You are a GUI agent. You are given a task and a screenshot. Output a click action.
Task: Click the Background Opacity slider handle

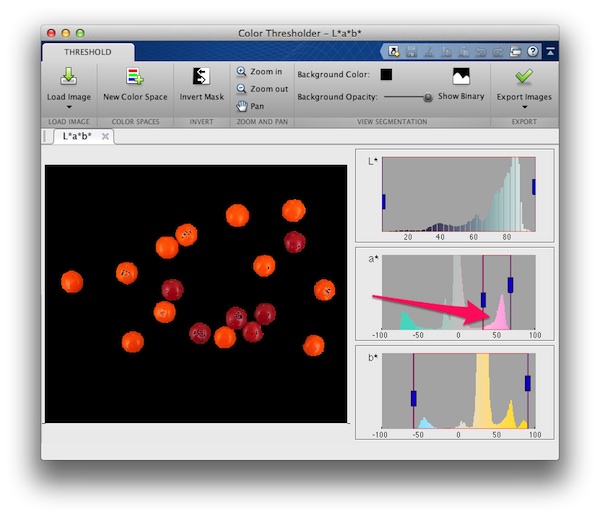(428, 97)
